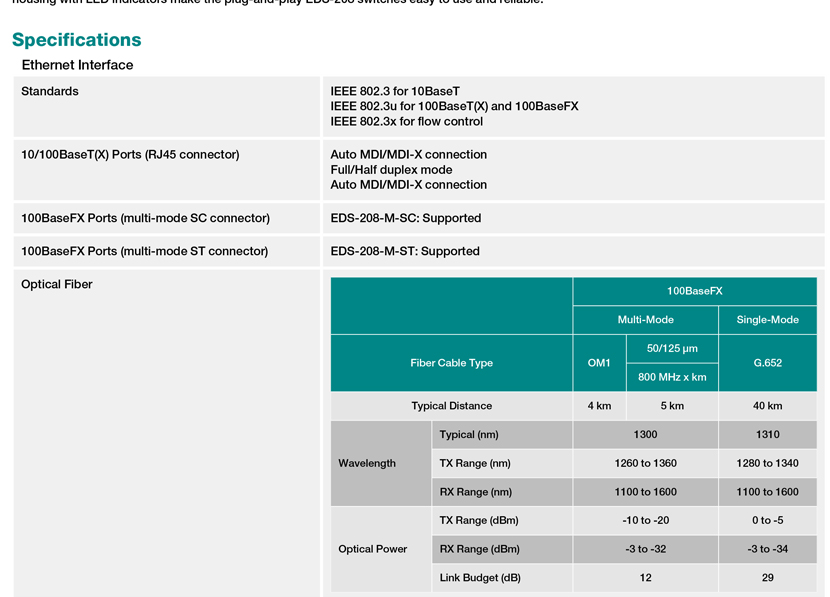Click the Multi-Mode link budget "12"
The height and width of the screenshot is (597, 830).
pyautogui.click(x=645, y=577)
